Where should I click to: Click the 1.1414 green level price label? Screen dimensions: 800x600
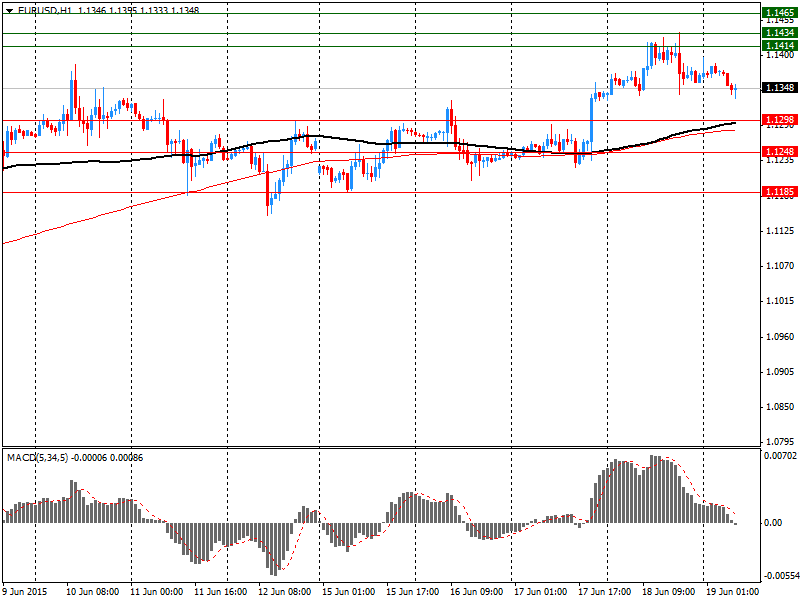tap(780, 46)
